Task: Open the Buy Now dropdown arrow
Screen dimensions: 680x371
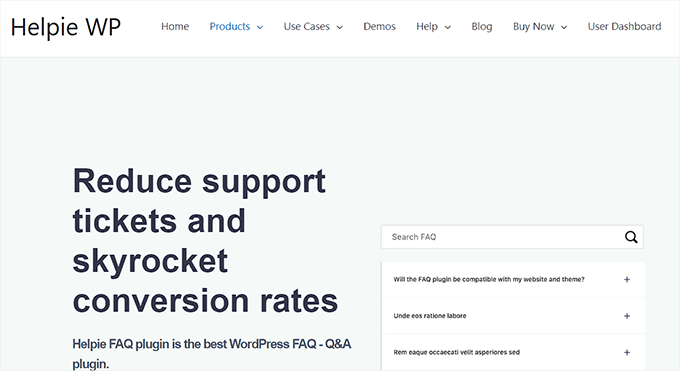Action: (x=564, y=27)
